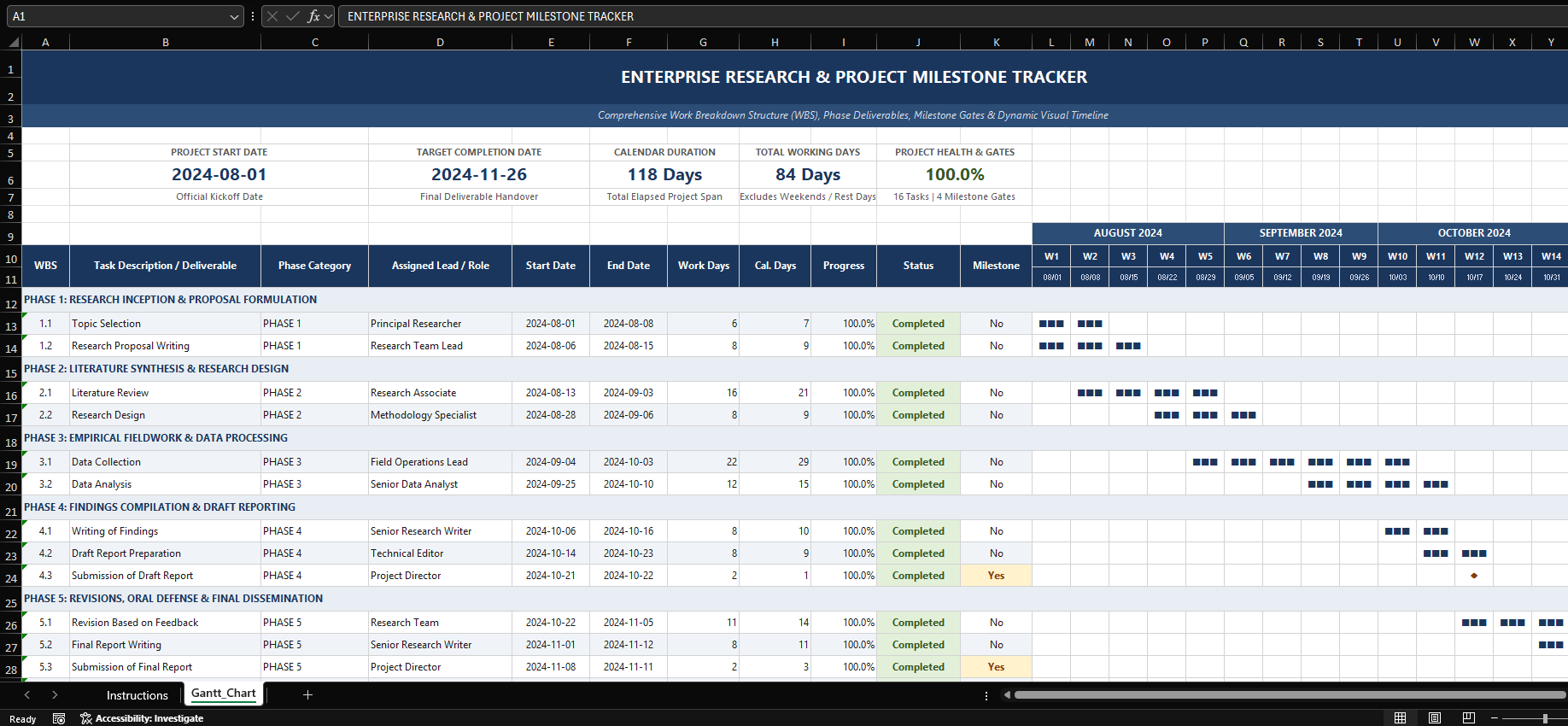The width and height of the screenshot is (1568, 726).
Task: Click next sheet scroll arrow
Action: (55, 694)
